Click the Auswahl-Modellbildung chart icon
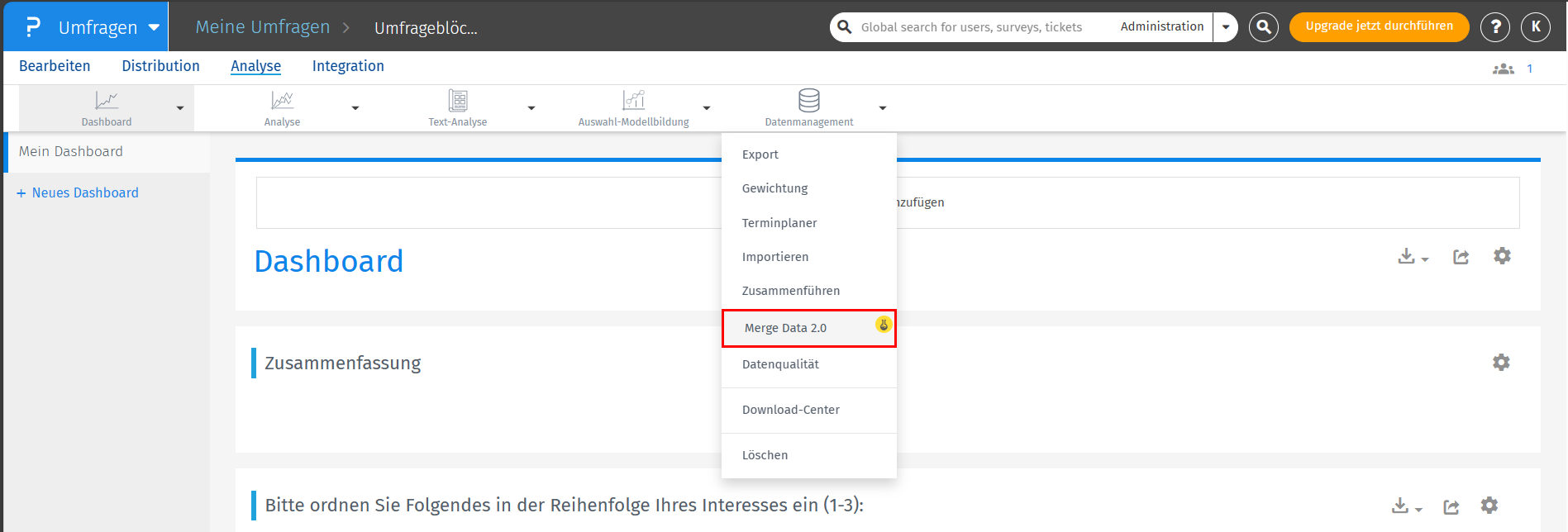The image size is (1568, 532). [x=633, y=101]
